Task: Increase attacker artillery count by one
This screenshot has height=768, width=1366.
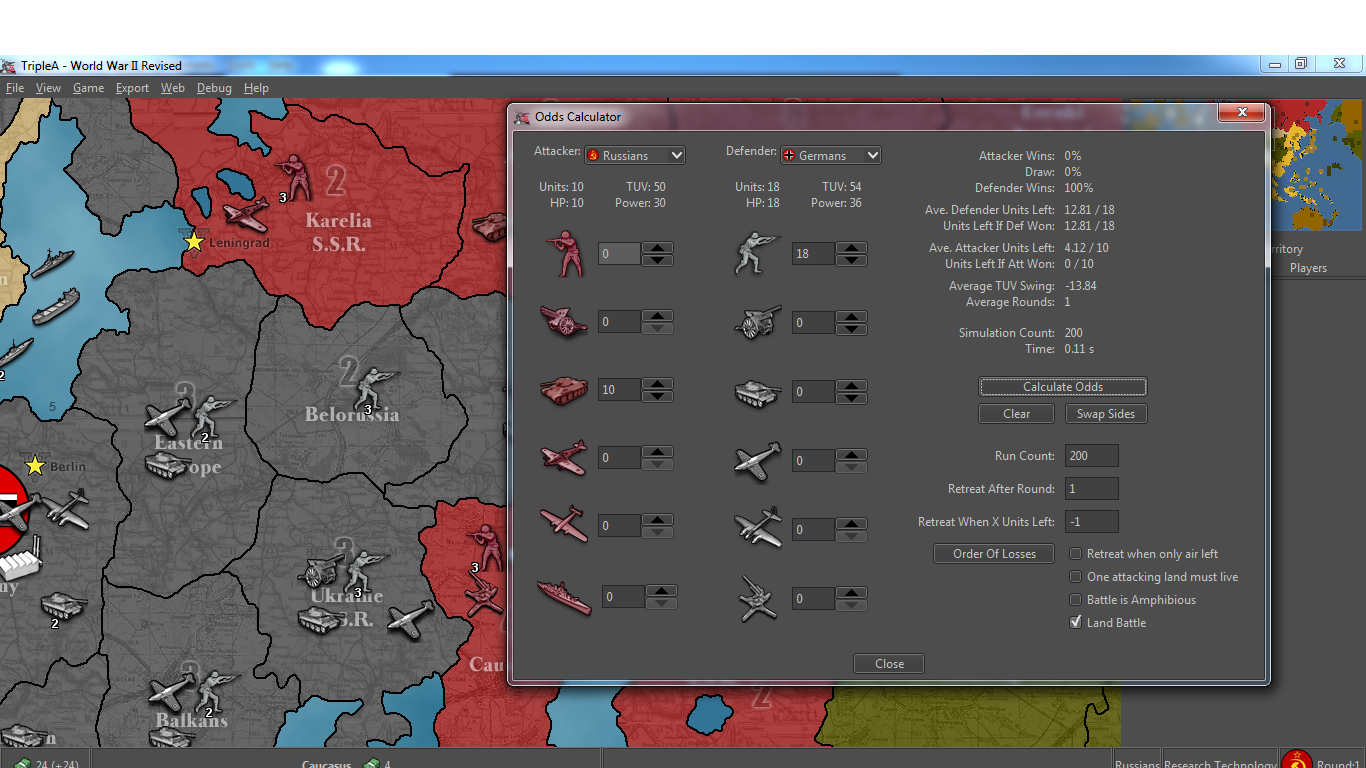Action: tap(657, 316)
